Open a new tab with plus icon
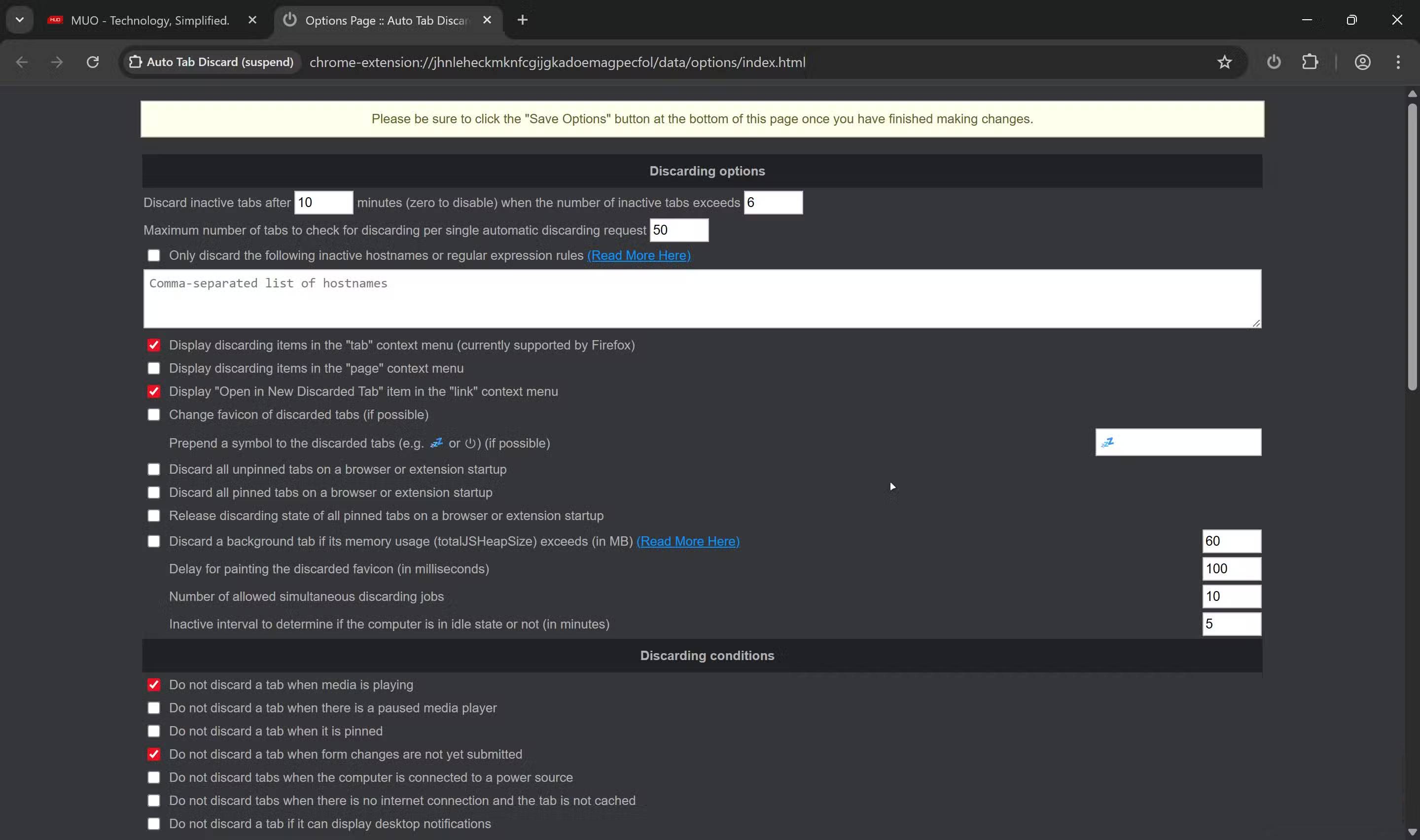Viewport: 1420px width, 840px height. point(522,20)
